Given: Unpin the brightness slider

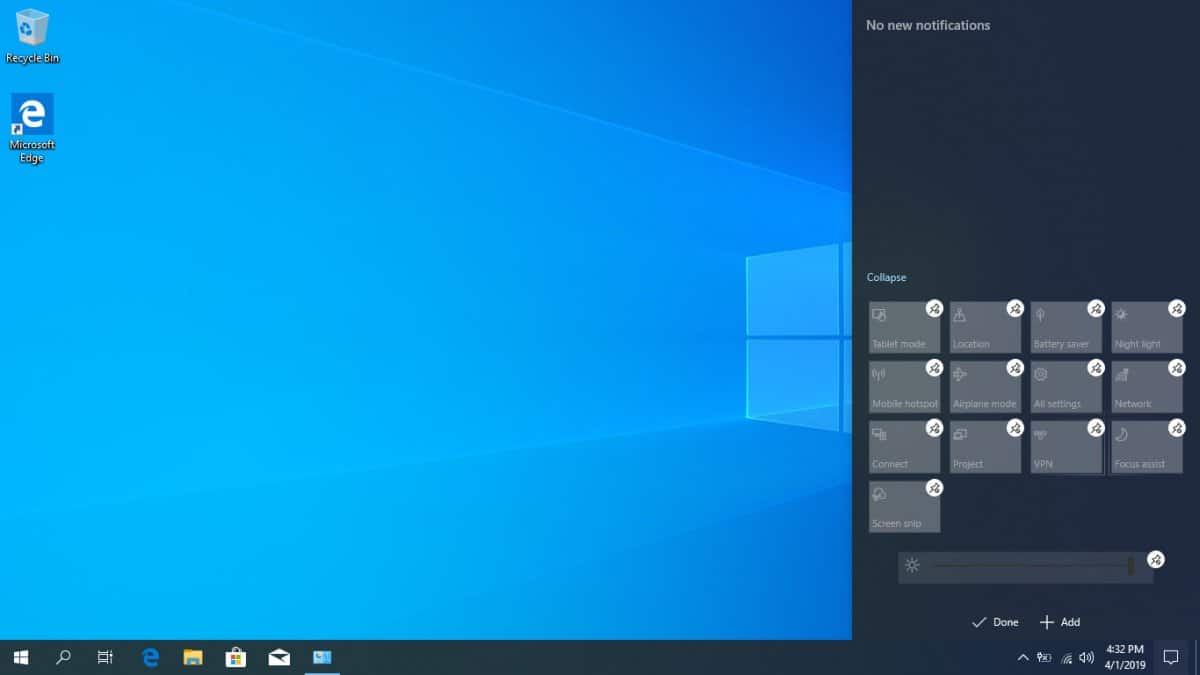Looking at the screenshot, I should pyautogui.click(x=1156, y=559).
